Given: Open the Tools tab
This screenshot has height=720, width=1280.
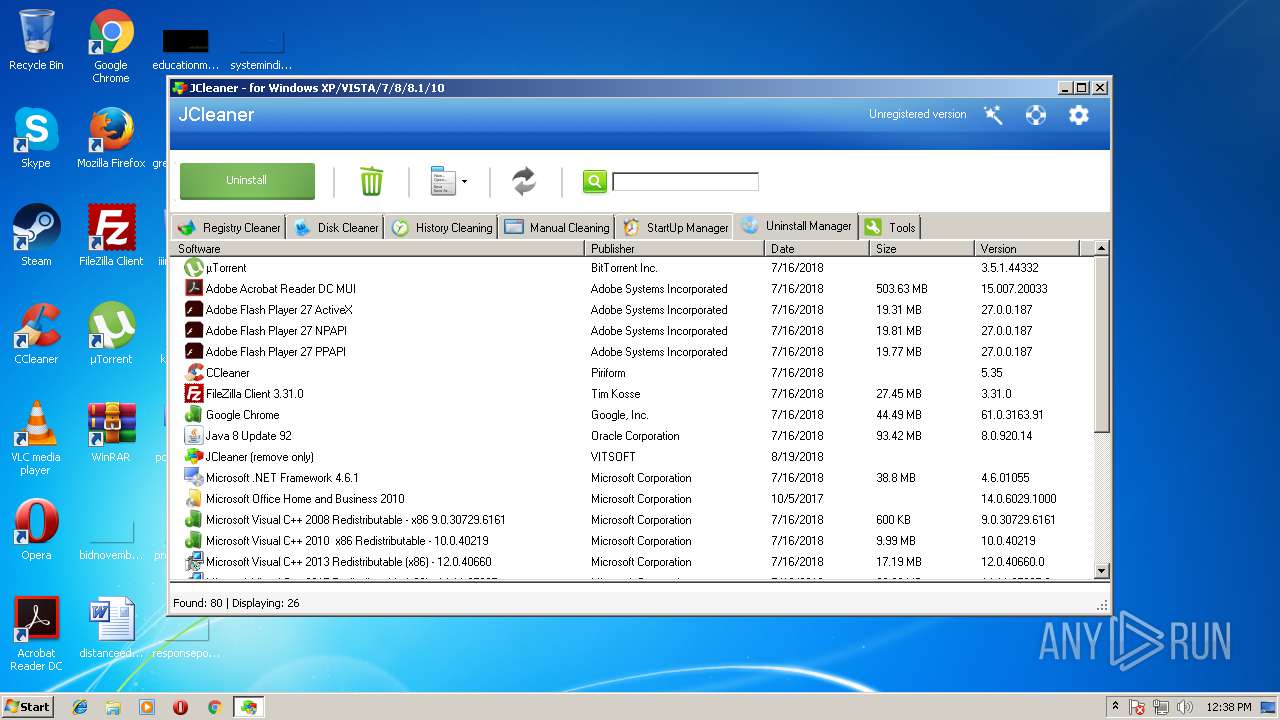Looking at the screenshot, I should coord(890,227).
